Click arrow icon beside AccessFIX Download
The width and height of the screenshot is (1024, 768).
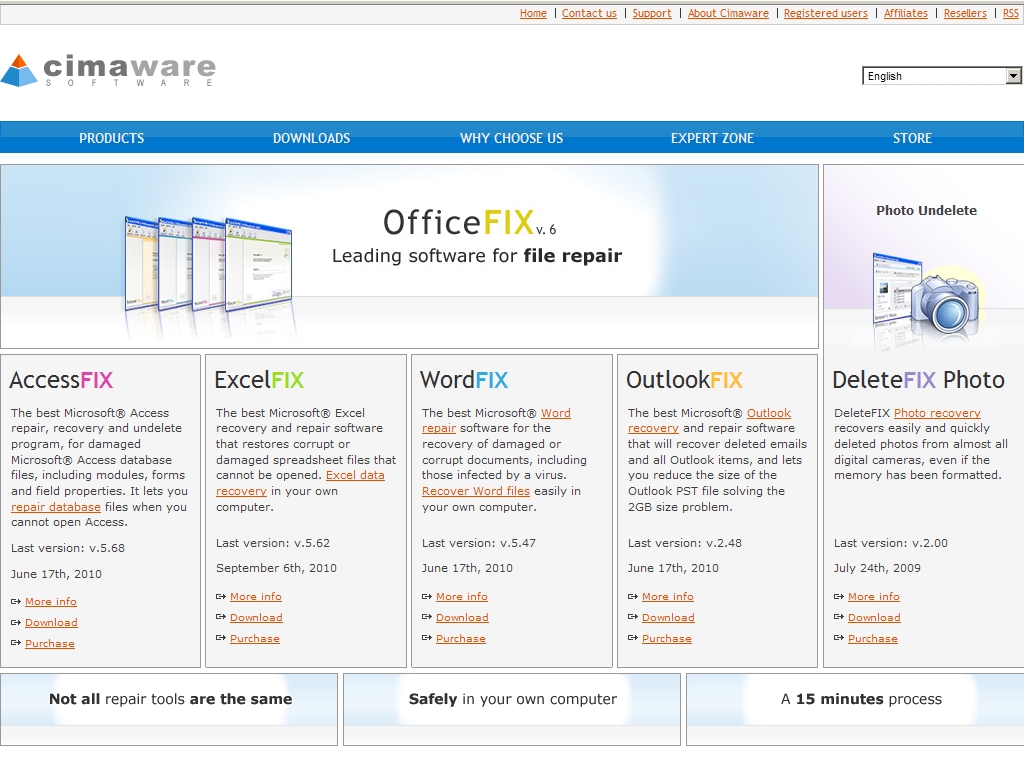click(x=16, y=622)
